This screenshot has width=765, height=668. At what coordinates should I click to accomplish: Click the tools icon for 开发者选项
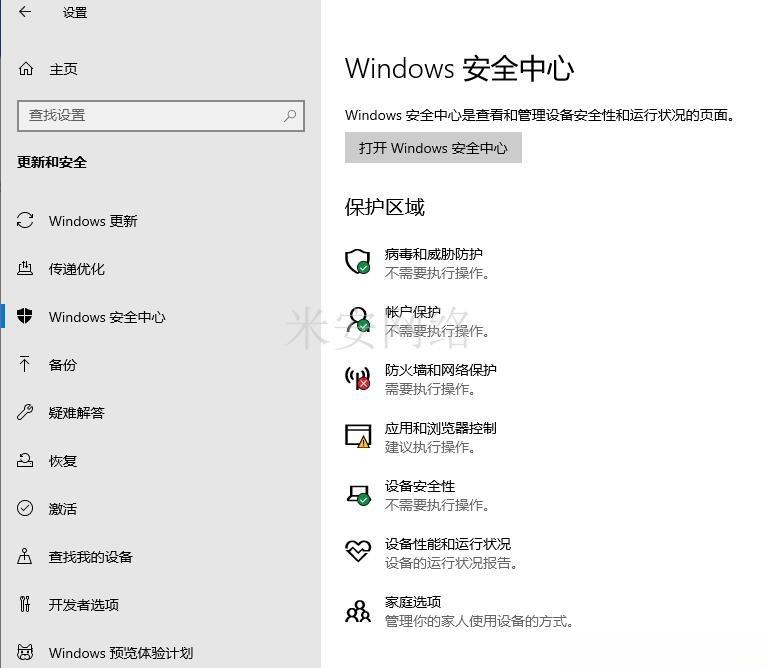click(x=24, y=604)
